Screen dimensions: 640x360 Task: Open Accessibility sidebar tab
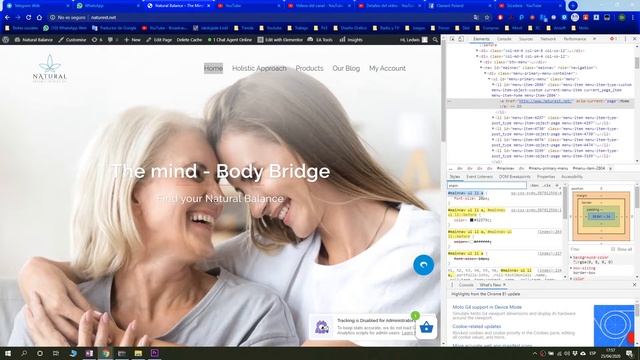(x=572, y=177)
